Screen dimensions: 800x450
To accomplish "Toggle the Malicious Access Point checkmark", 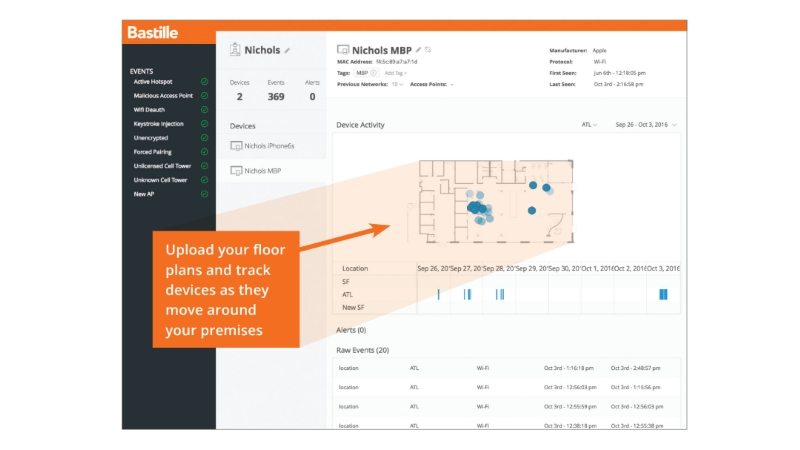I will pyautogui.click(x=204, y=95).
